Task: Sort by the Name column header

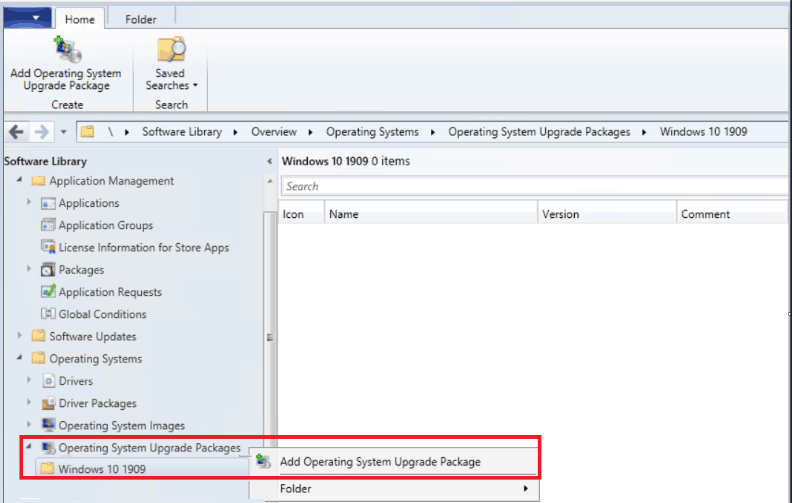Action: click(431, 214)
